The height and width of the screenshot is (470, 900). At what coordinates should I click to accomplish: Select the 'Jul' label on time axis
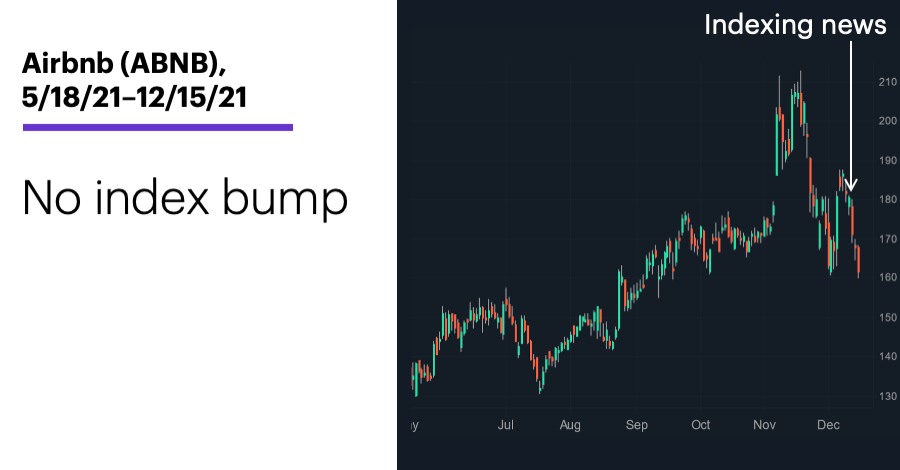click(x=506, y=425)
